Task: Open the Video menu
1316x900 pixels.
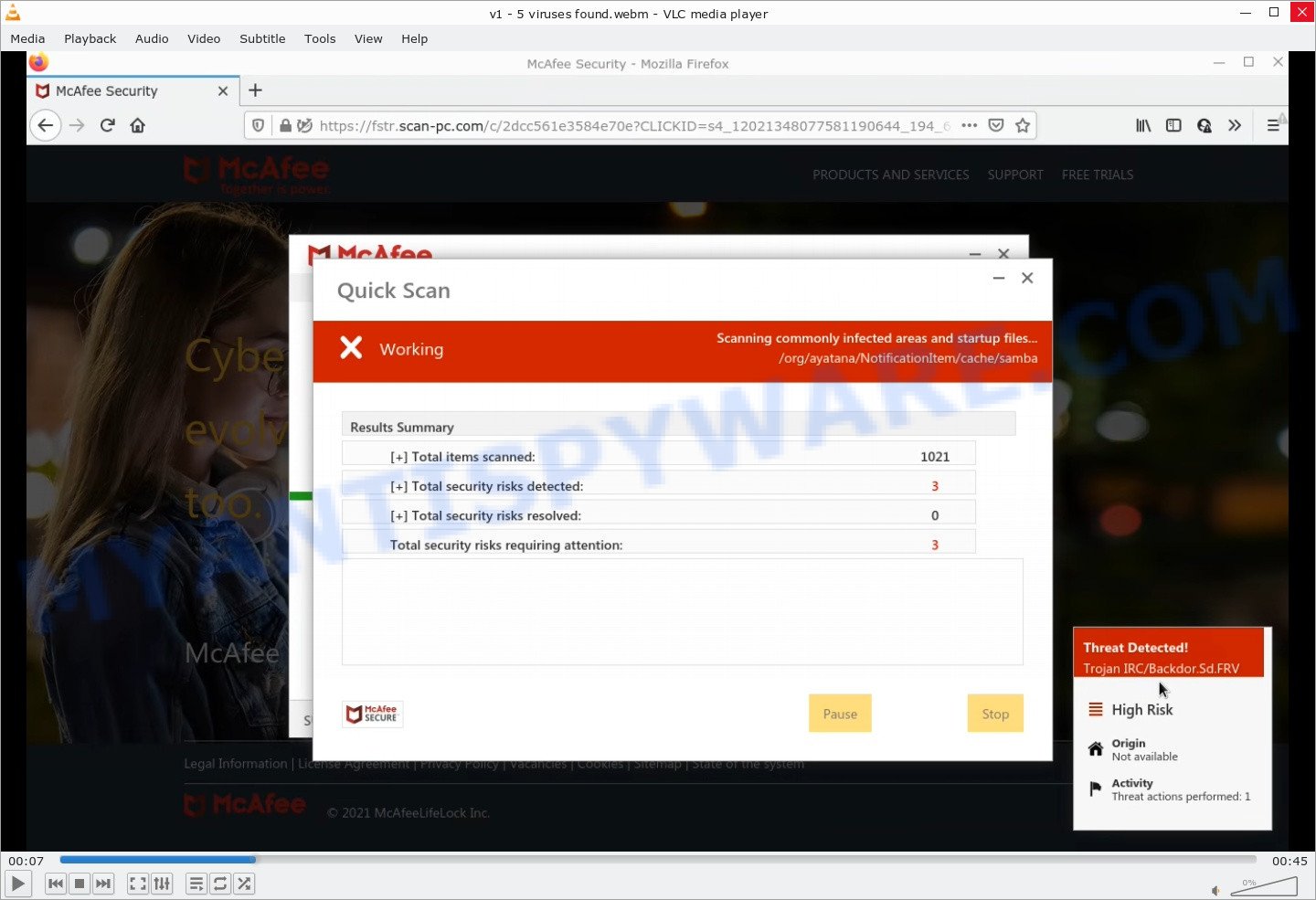Action: (x=204, y=38)
